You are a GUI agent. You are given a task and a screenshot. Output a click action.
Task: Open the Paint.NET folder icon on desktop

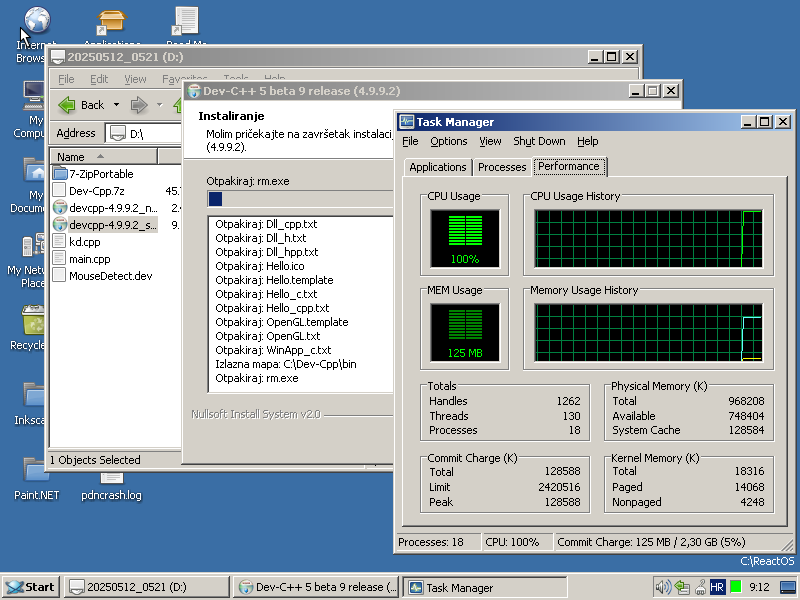[x=36, y=470]
